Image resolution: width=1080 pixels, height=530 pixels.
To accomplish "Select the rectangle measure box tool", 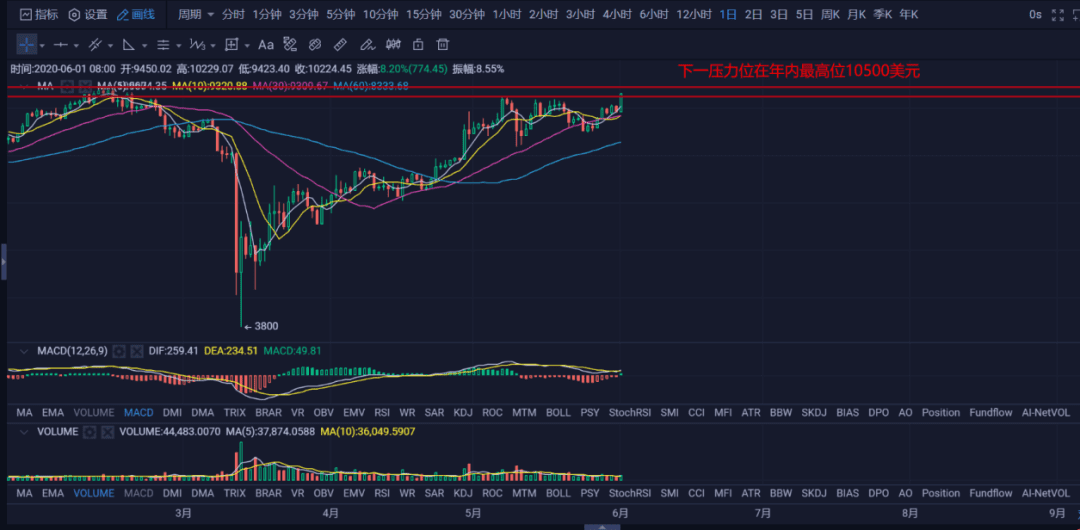I will click(231, 45).
